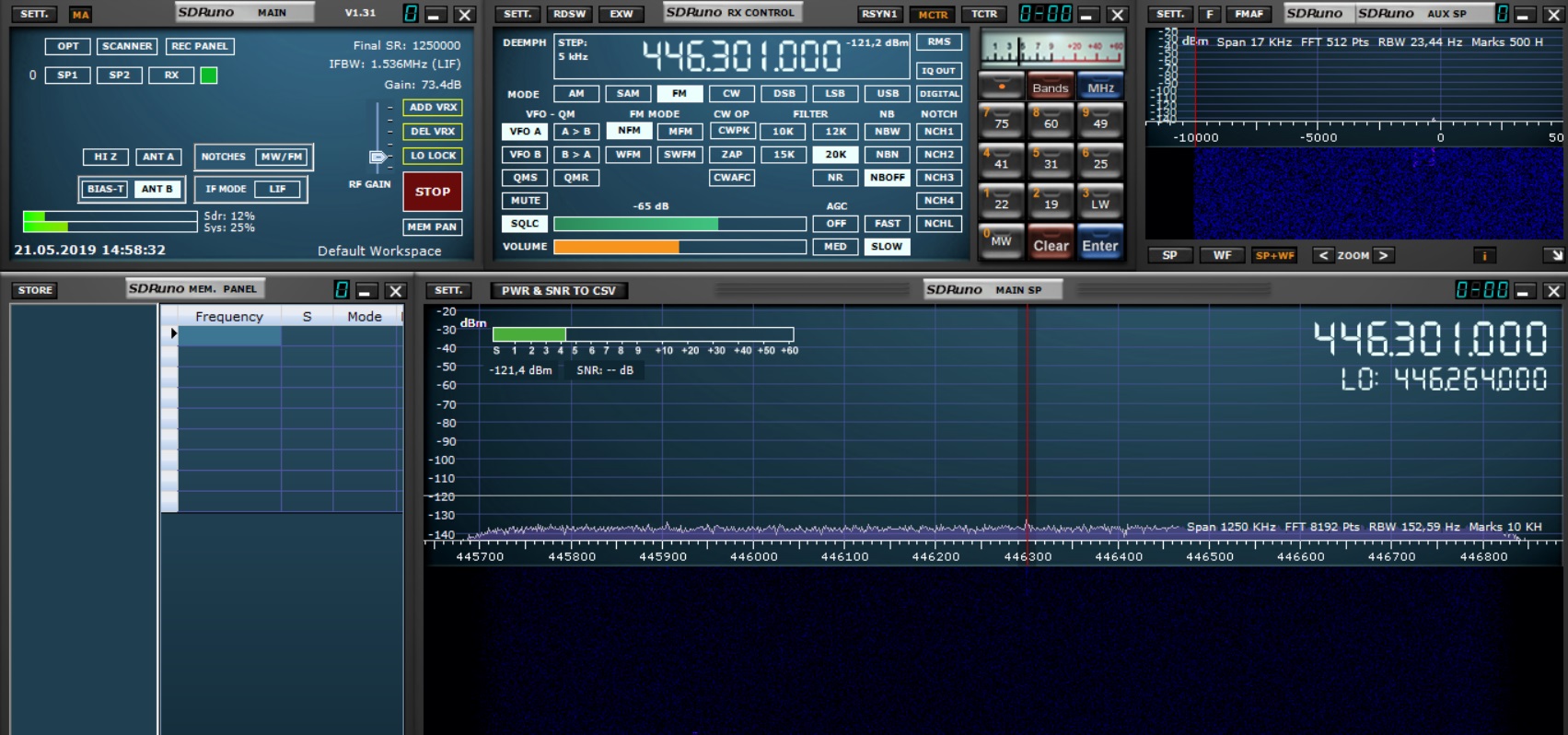Set AGC to FAST

tap(888, 224)
